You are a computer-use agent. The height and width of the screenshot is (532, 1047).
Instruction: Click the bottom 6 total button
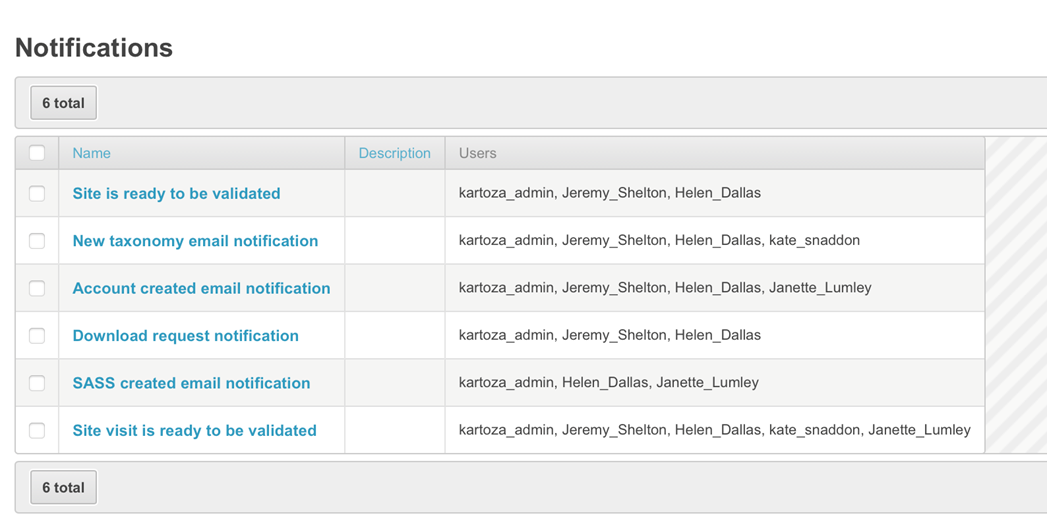(x=63, y=487)
